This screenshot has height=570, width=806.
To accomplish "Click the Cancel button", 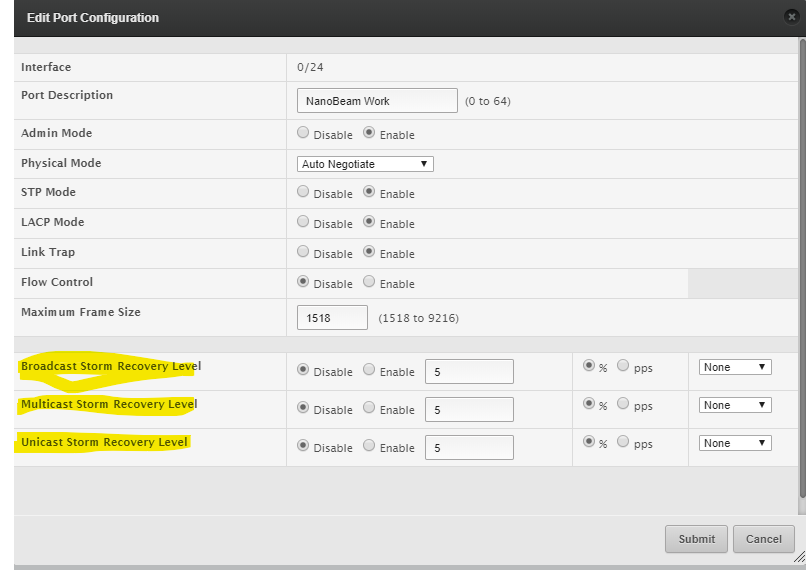I will click(x=763, y=539).
